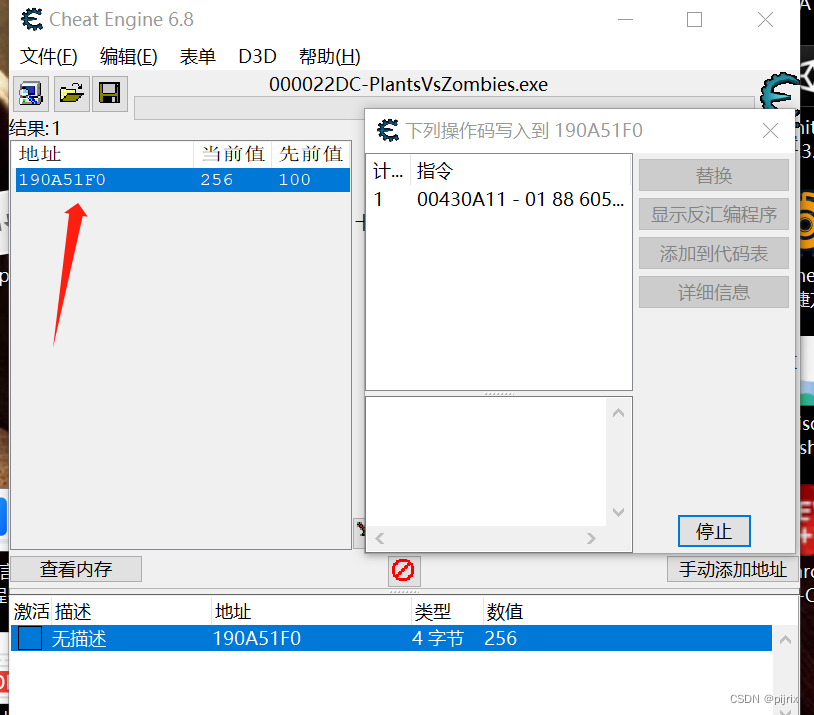Click value 256 in the address table row
Screen dimensions: 814x715
pyautogui.click(x=500, y=638)
